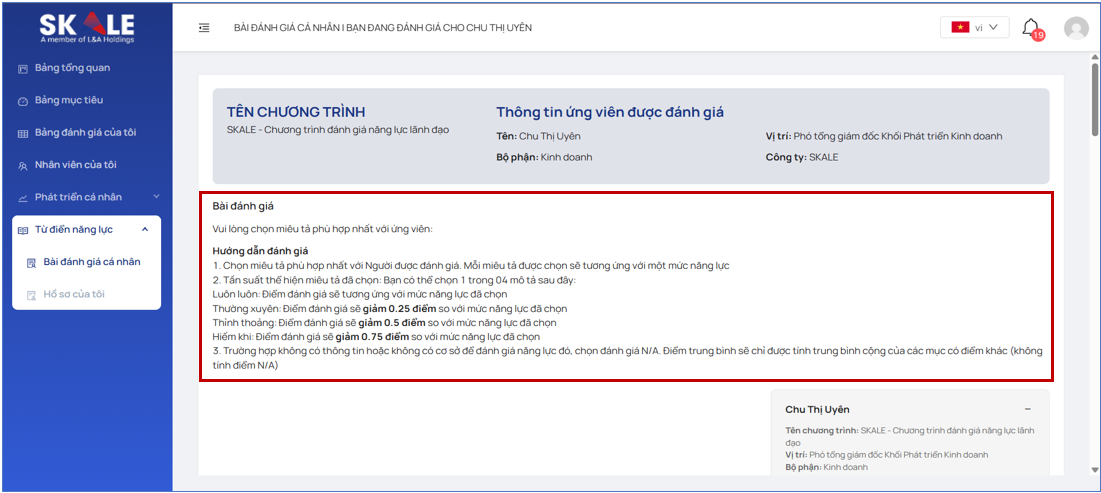1101x493 pixels.
Task: Open Bảng tổng quan menu item
Action: coord(72,68)
